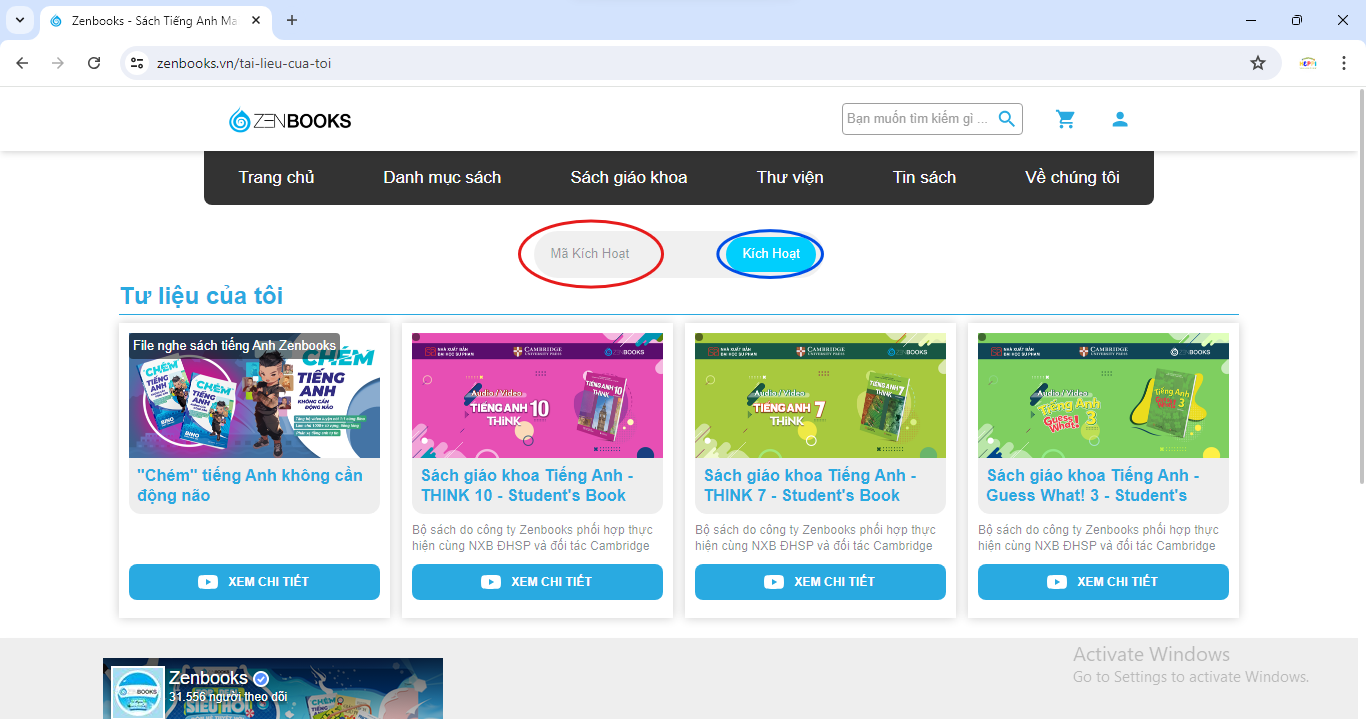Expand the tab search dropdown arrow
The image size is (1366, 719).
click(x=19, y=20)
